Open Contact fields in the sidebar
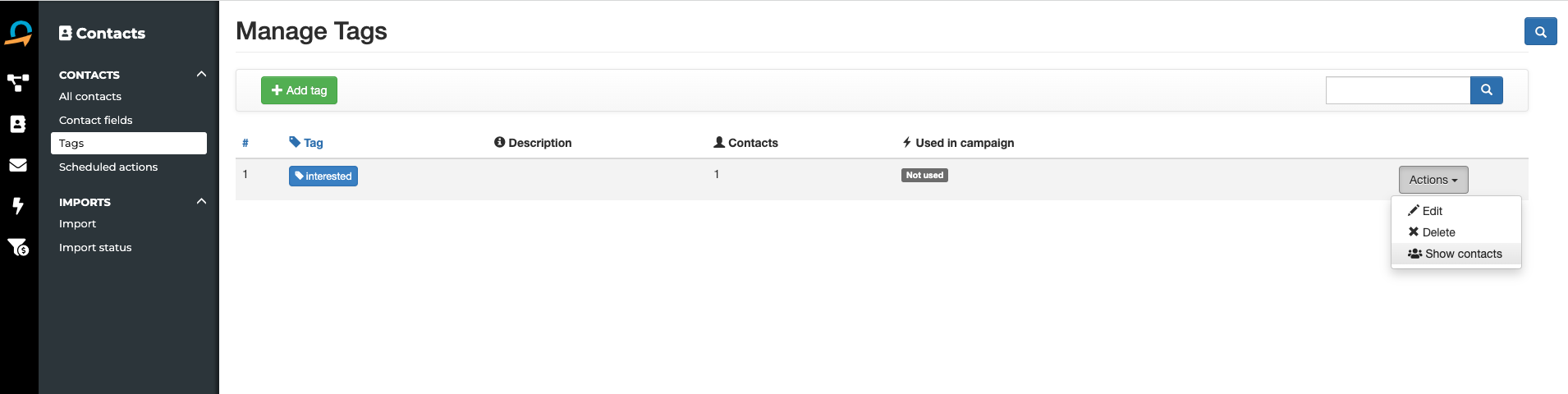The width and height of the screenshot is (1568, 394). tap(95, 120)
